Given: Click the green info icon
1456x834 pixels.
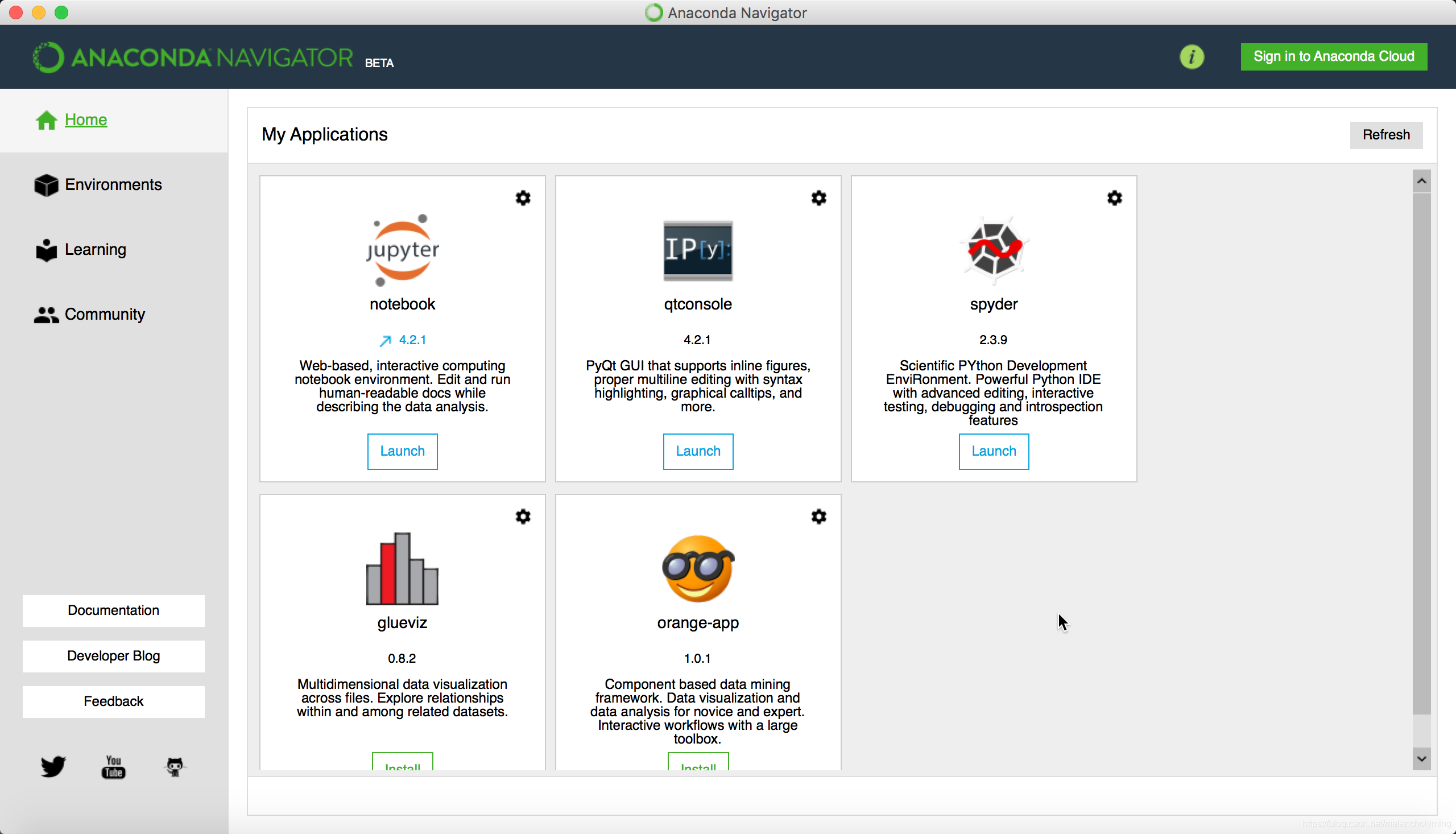Looking at the screenshot, I should tap(1192, 57).
